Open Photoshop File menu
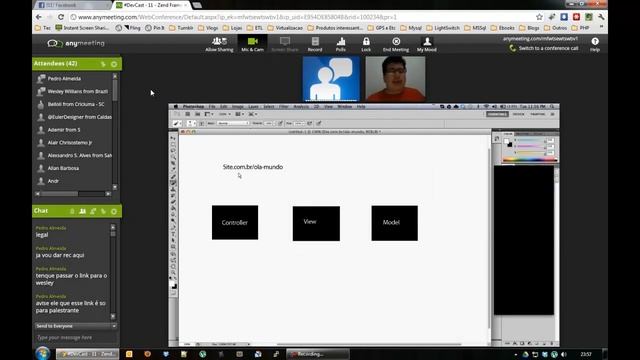This screenshot has width=640, height=360. (212, 107)
